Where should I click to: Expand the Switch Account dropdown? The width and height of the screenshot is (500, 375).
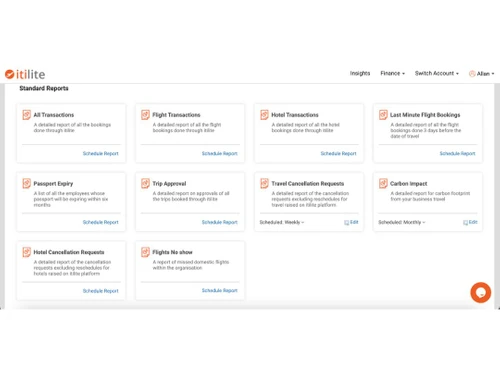click(437, 73)
